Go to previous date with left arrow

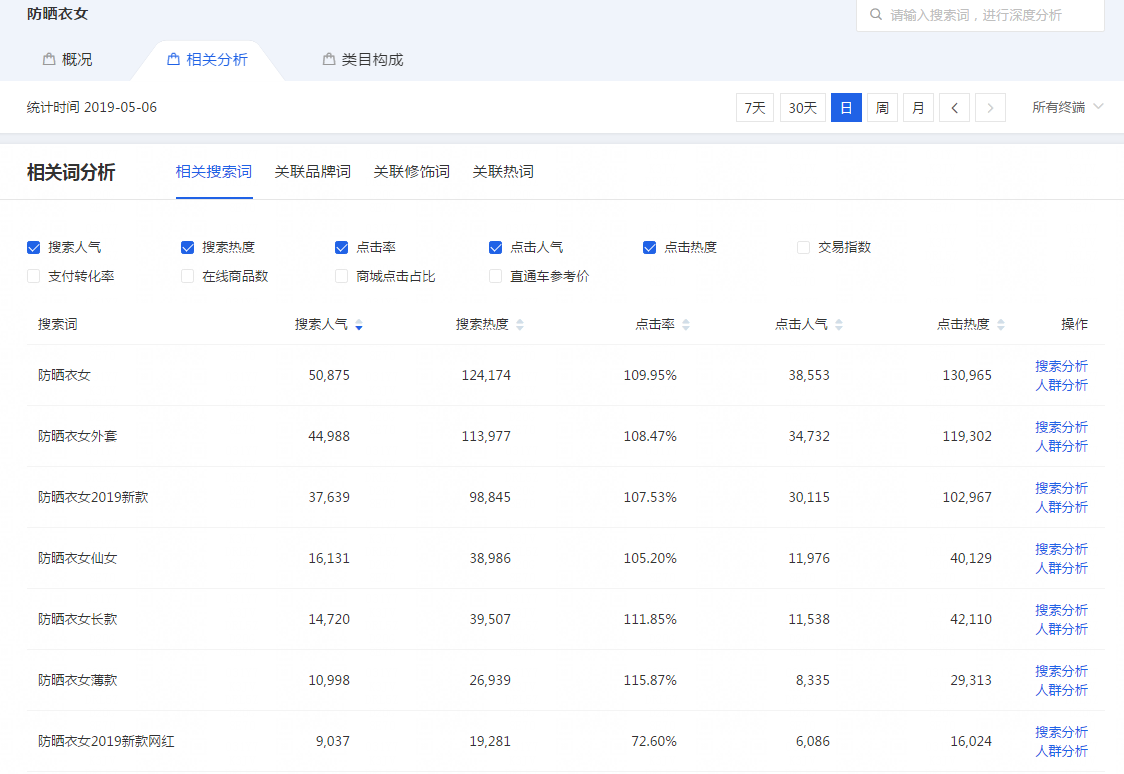tap(954, 108)
